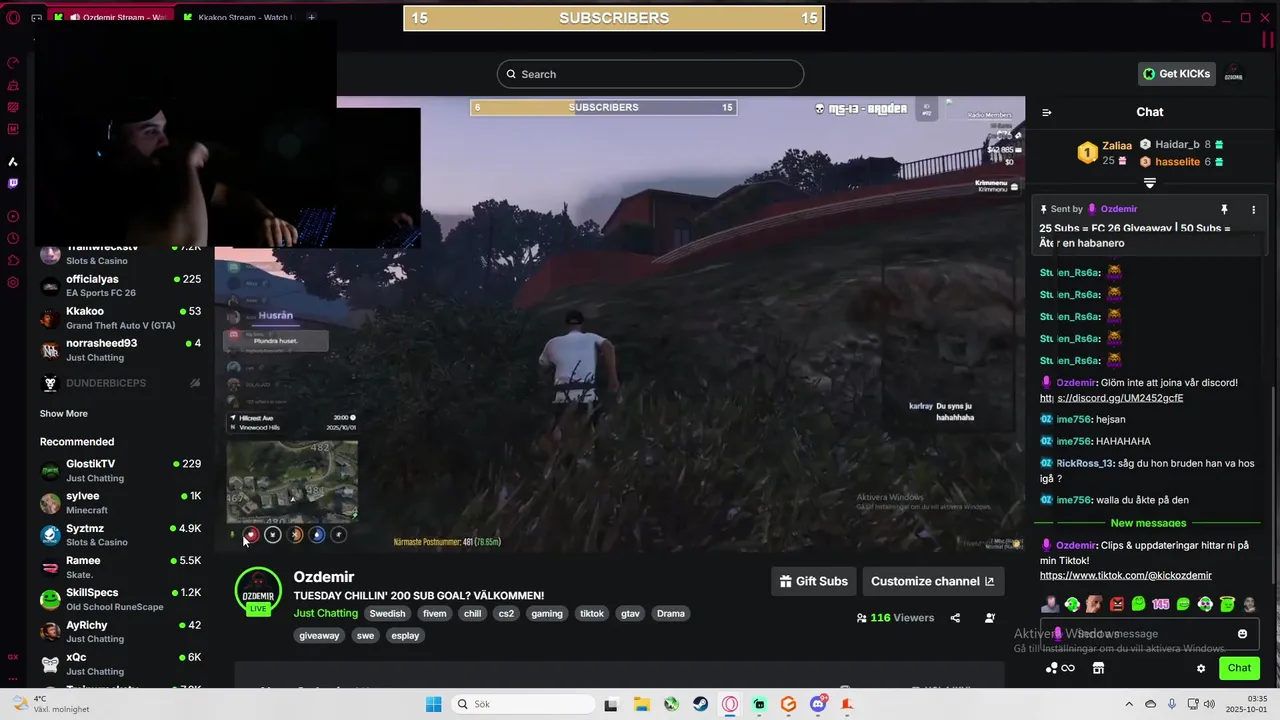
Task: Open the emoji picker in message box
Action: click(x=1243, y=634)
